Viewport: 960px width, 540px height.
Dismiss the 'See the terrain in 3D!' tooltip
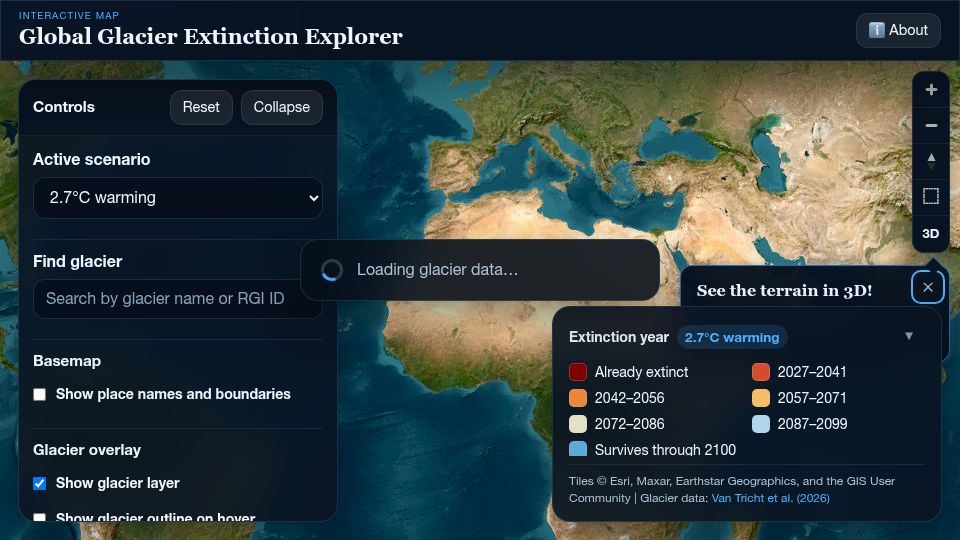click(x=928, y=287)
